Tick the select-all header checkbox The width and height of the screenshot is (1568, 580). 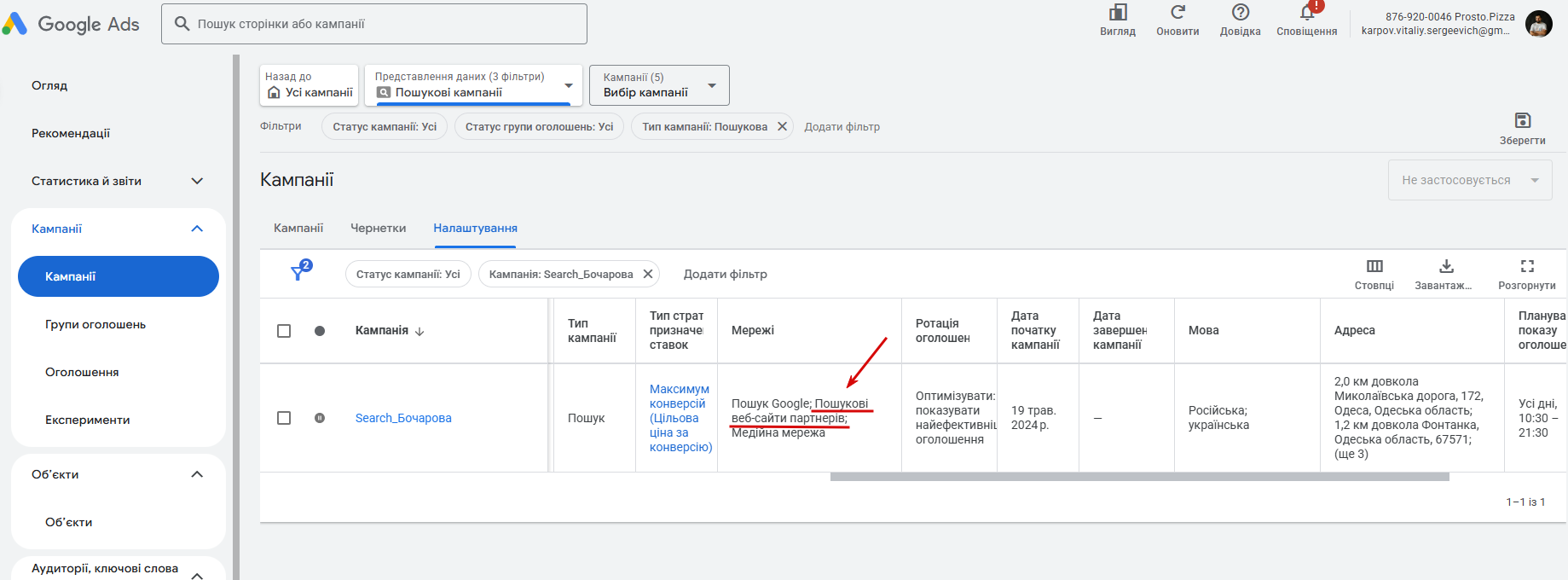pos(284,331)
